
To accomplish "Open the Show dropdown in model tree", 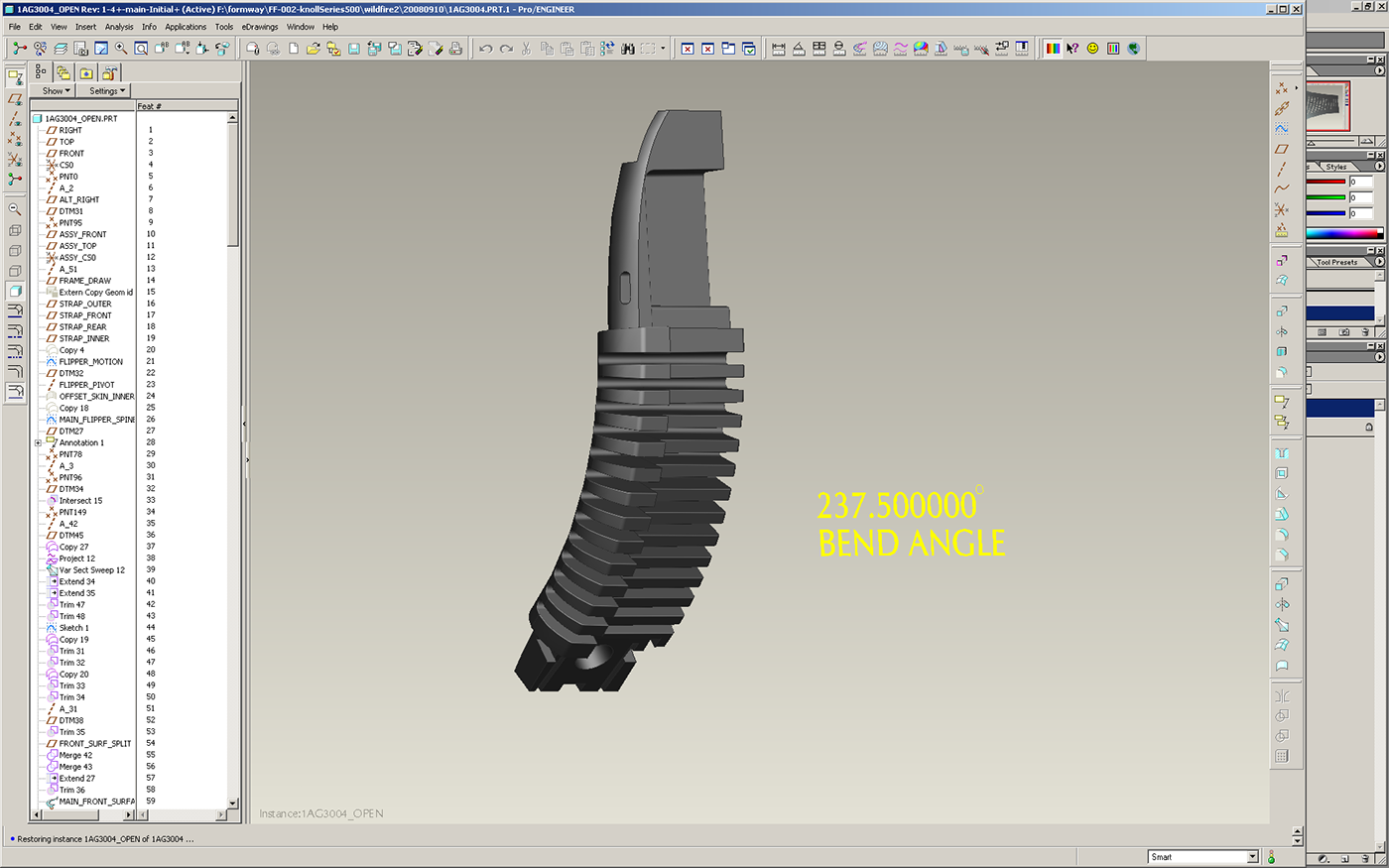I will point(56,90).
